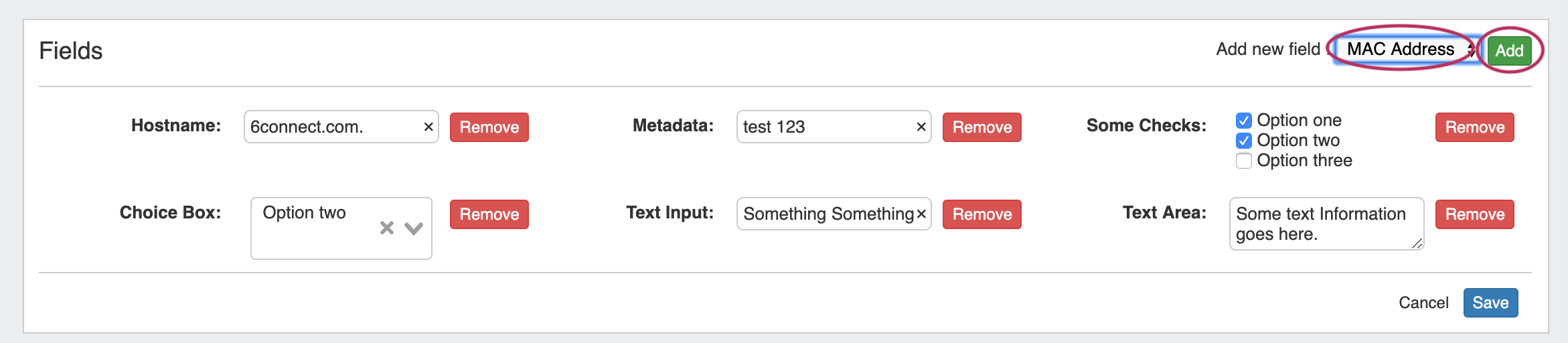1568x343 pixels.
Task: Save the field changes
Action: tap(1490, 303)
